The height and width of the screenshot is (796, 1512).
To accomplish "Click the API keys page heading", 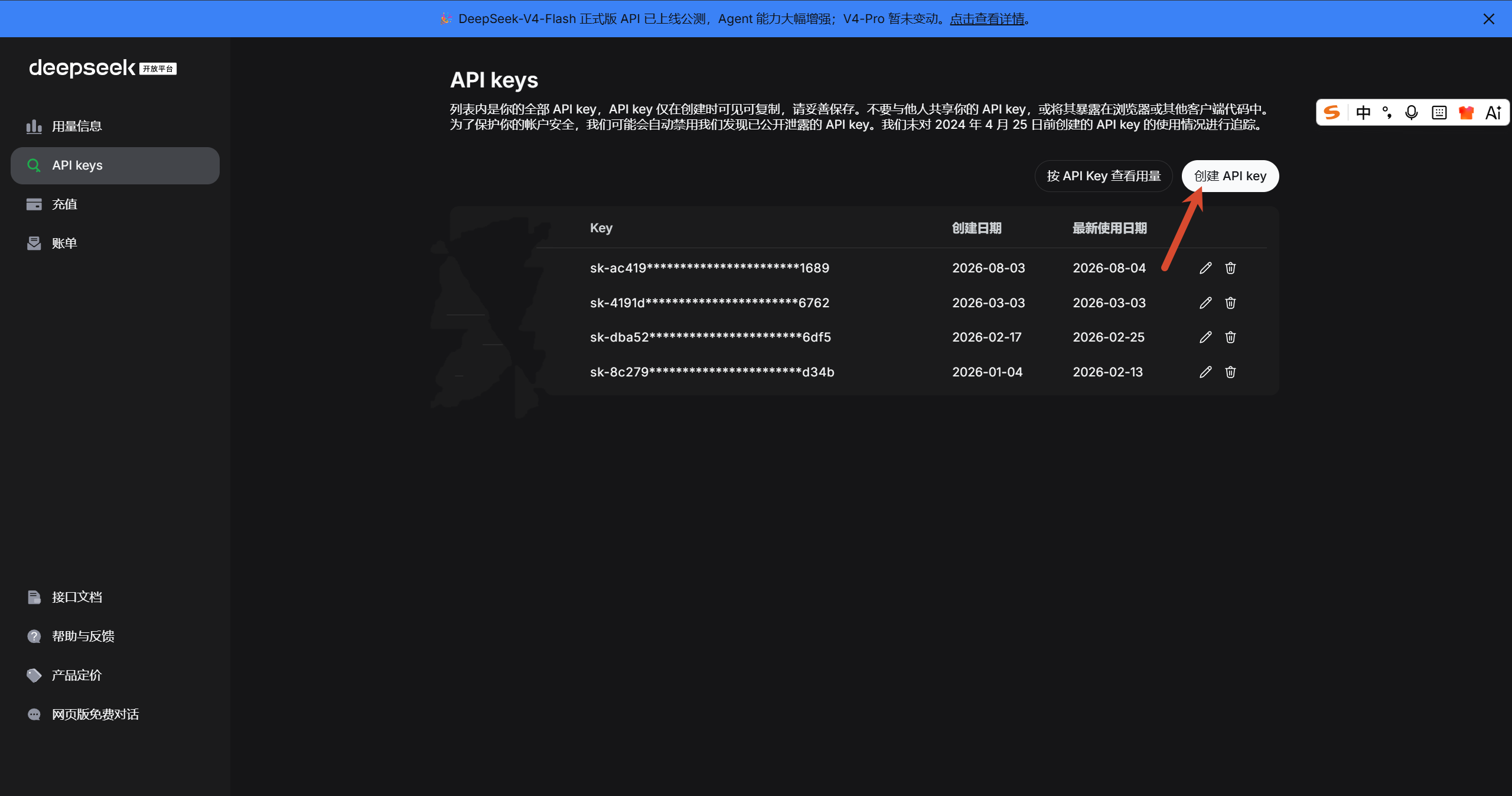I will pos(494,80).
